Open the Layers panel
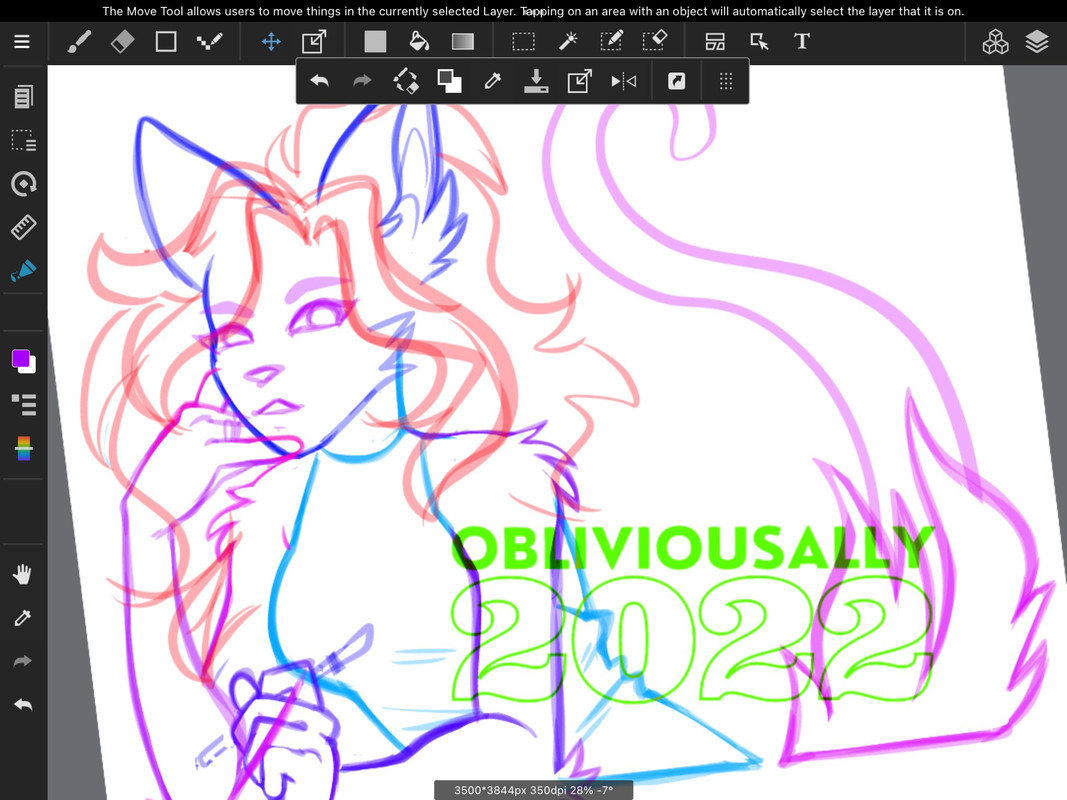 (1037, 41)
